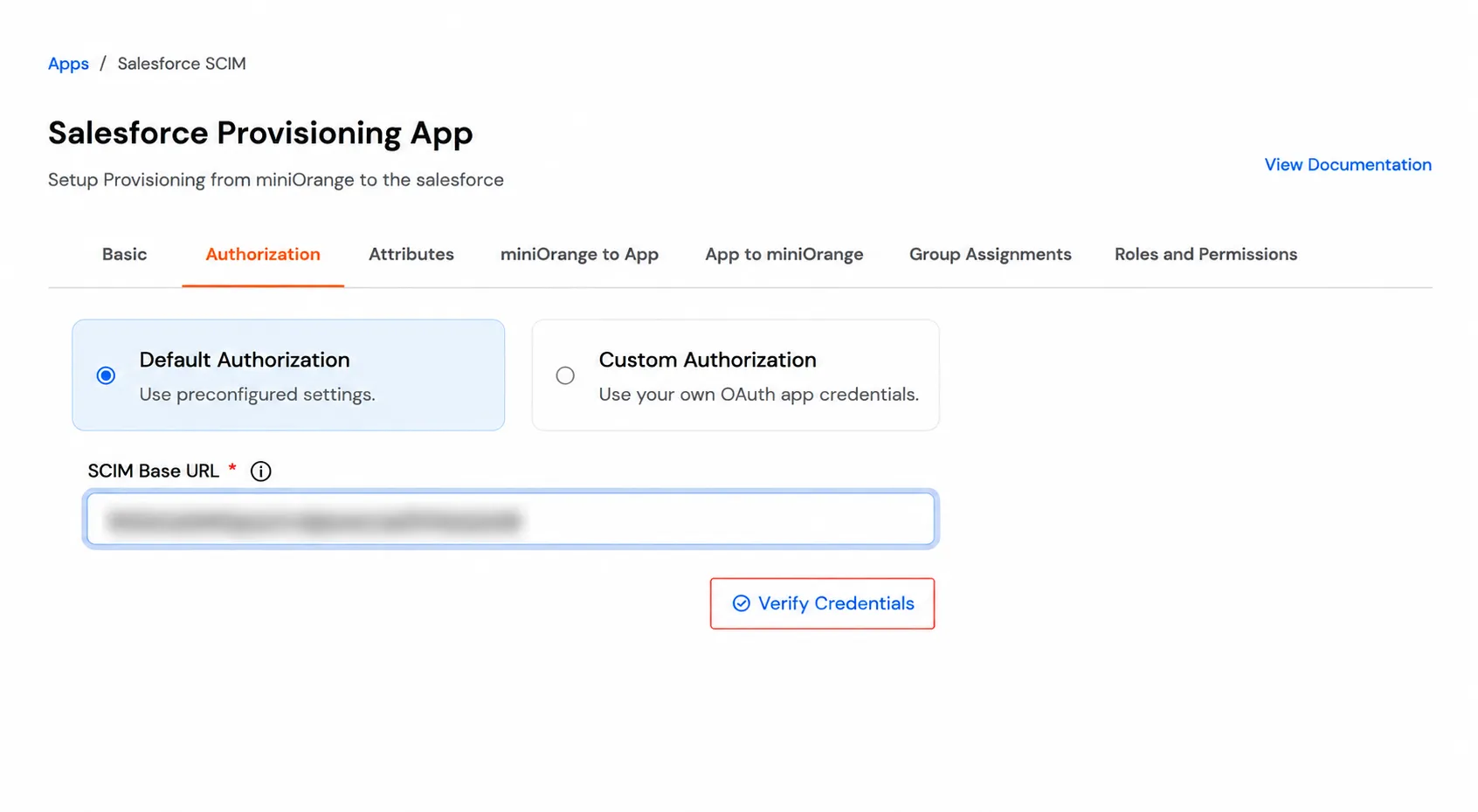Navigate to Apps via breadcrumb link
1478x812 pixels.
[68, 64]
